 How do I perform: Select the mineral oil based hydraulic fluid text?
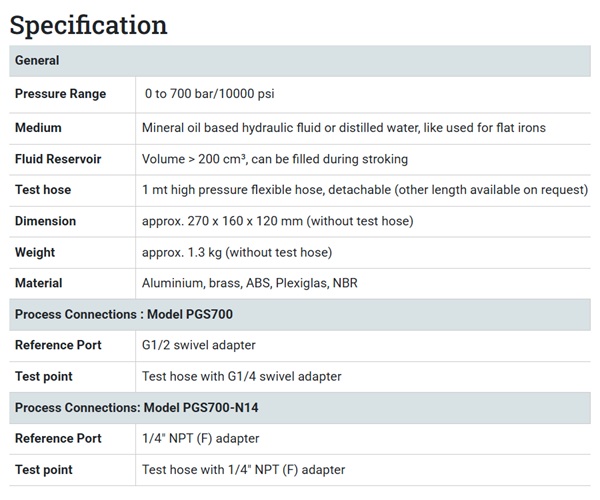343,128
